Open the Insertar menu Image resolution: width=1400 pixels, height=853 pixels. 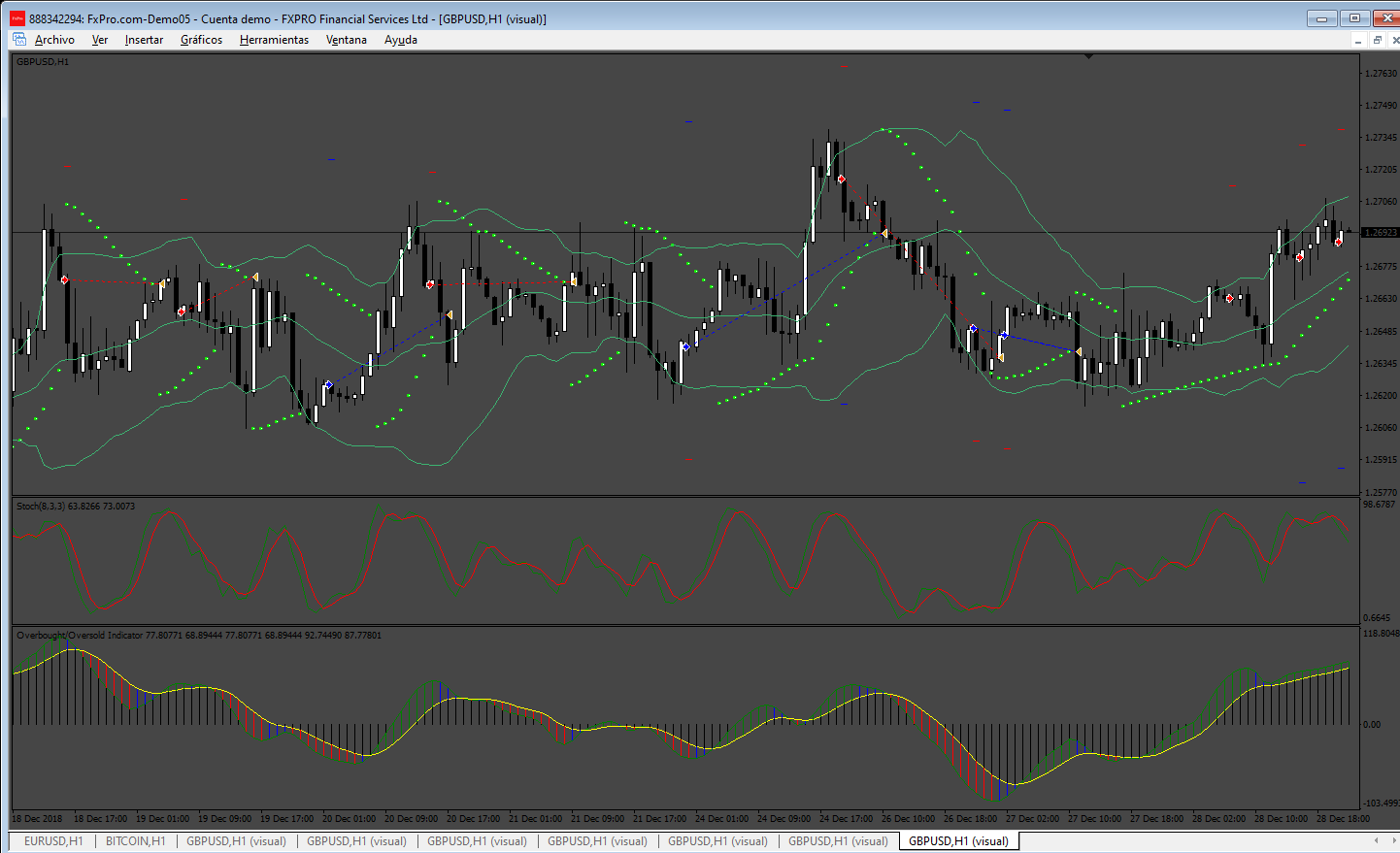(144, 40)
